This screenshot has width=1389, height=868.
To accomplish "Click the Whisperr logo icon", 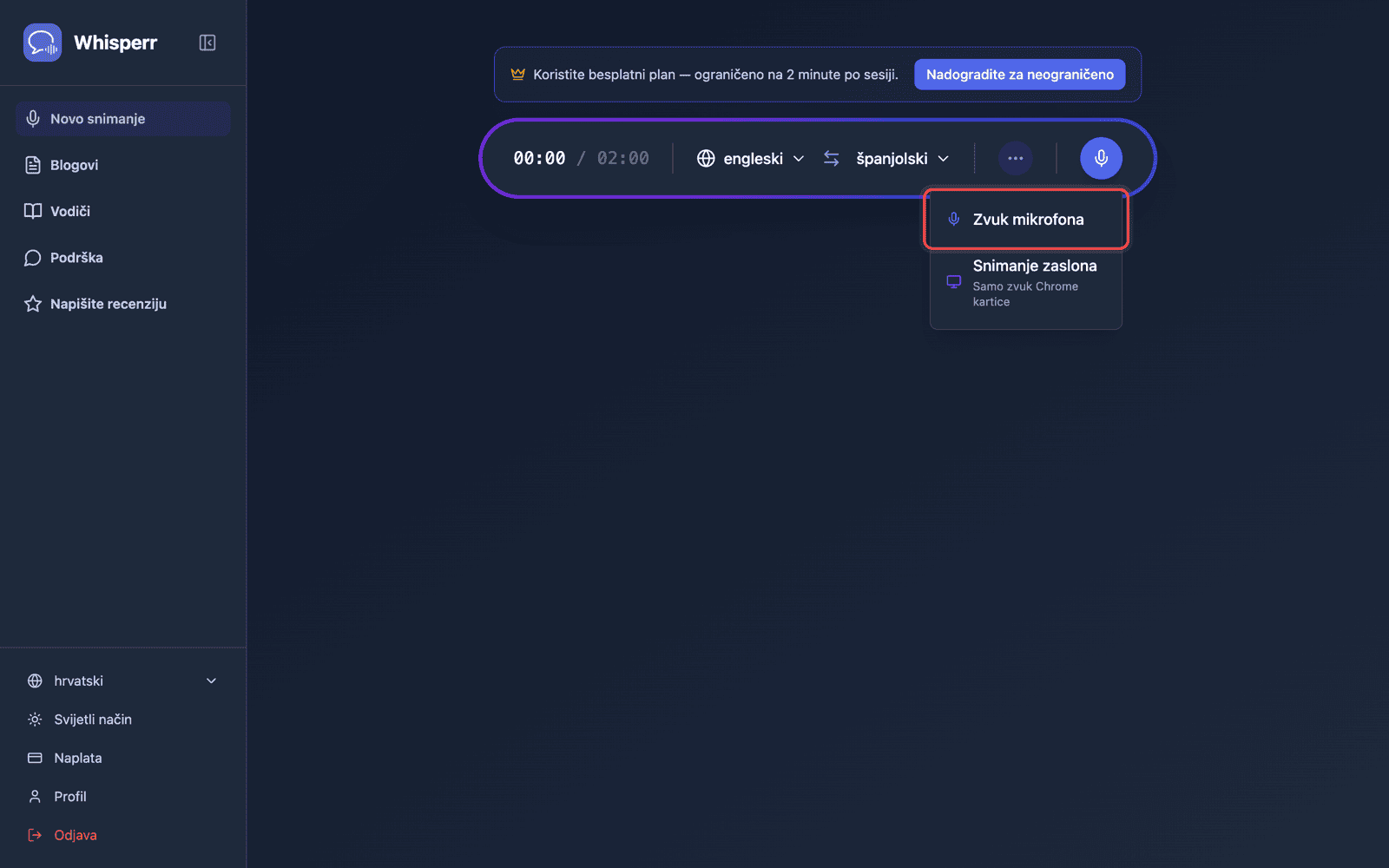I will tap(43, 43).
